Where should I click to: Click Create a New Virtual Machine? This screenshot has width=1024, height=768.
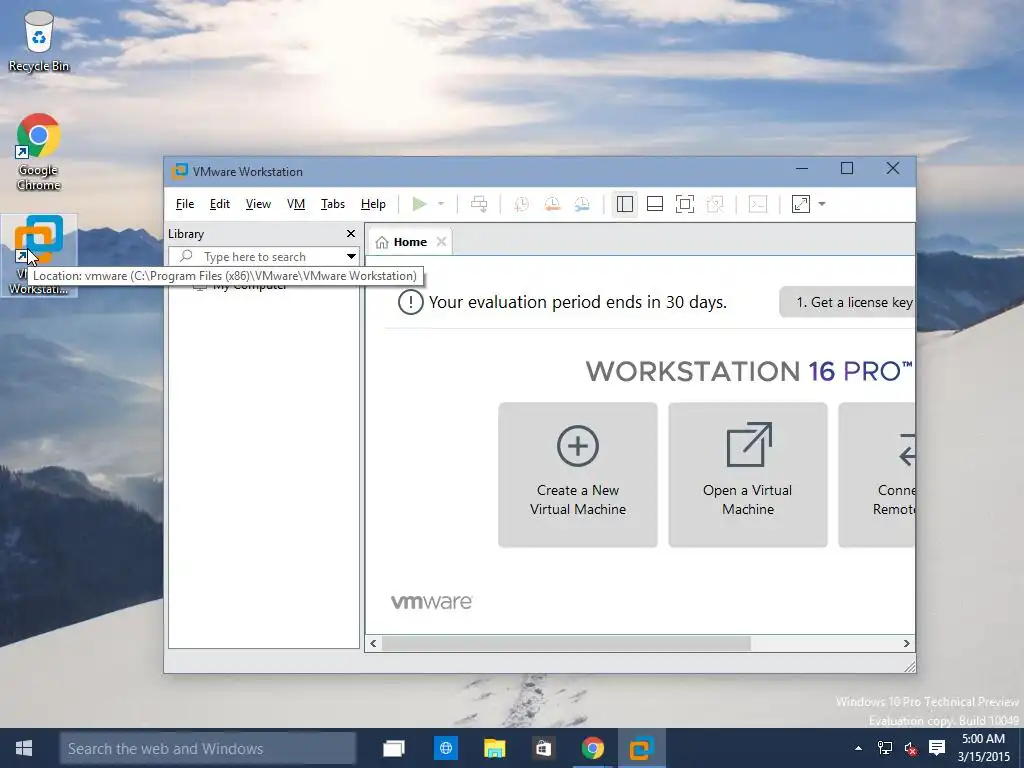coord(578,475)
